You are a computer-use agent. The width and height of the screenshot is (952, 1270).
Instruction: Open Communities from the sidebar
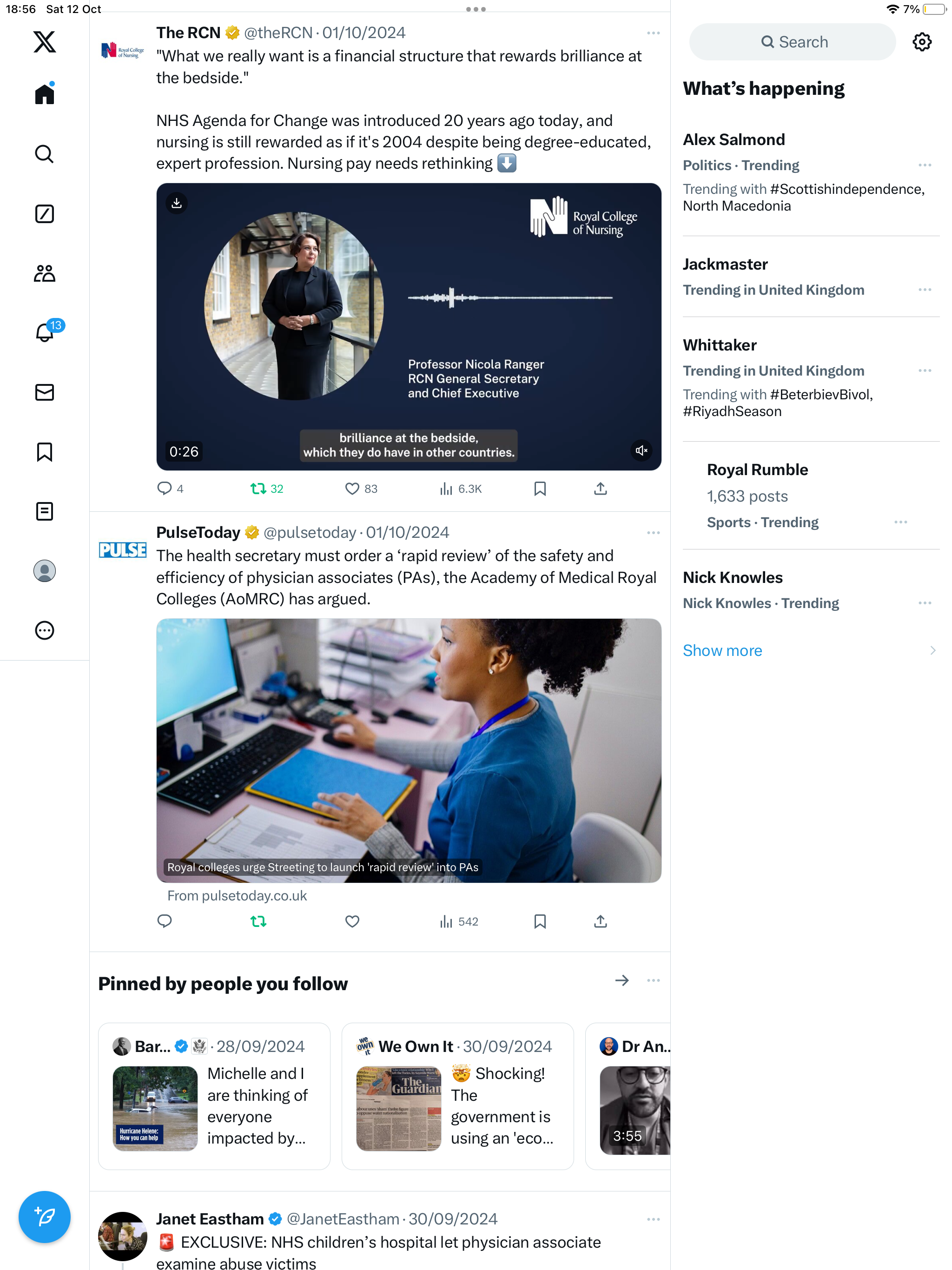tap(44, 273)
